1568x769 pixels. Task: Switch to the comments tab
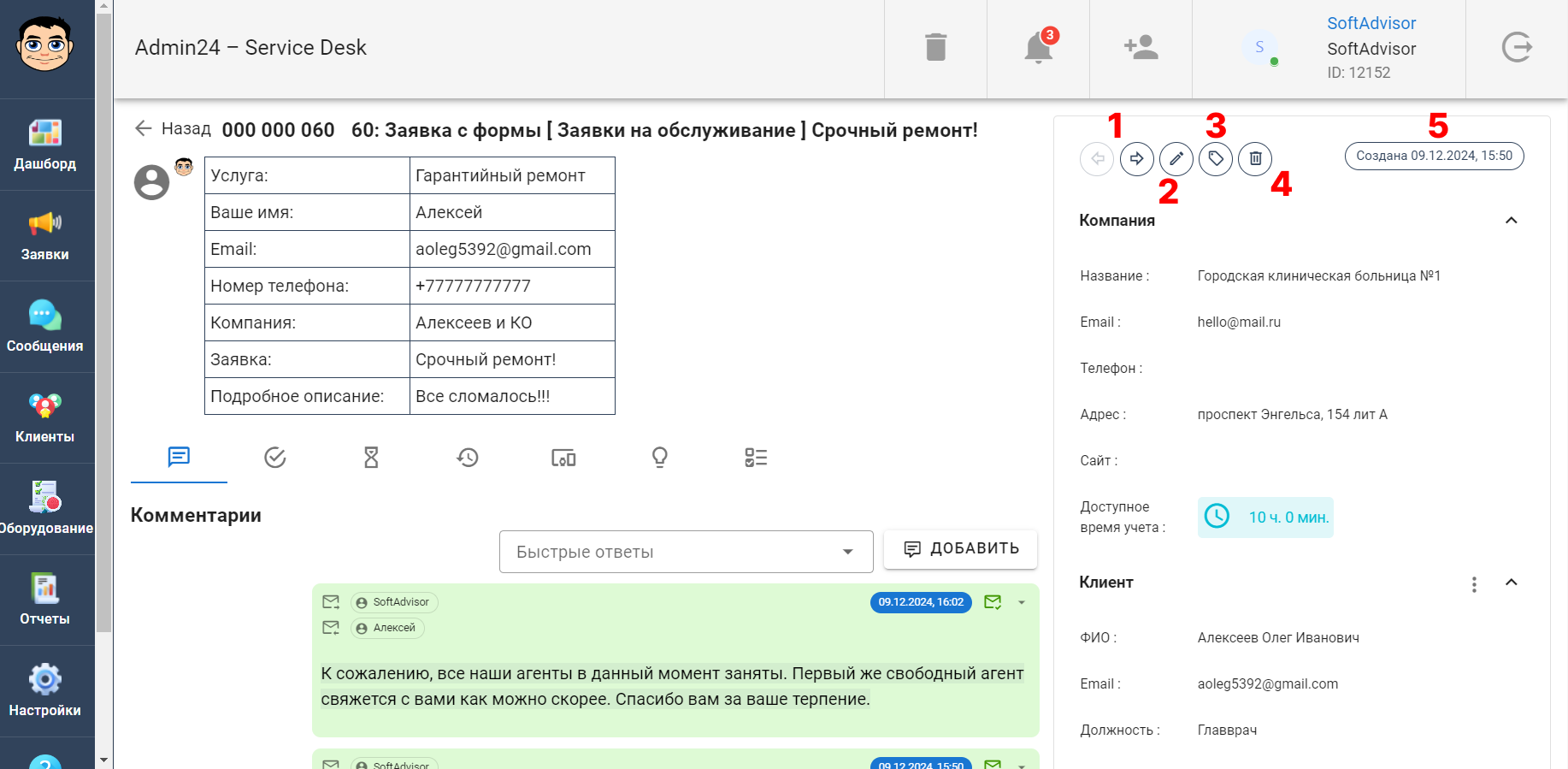[179, 458]
